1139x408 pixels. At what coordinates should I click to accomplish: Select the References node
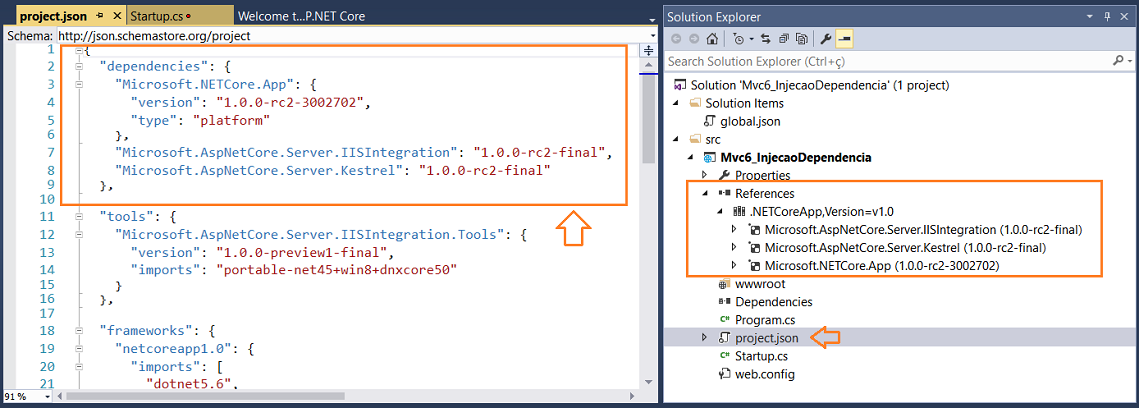pos(764,194)
